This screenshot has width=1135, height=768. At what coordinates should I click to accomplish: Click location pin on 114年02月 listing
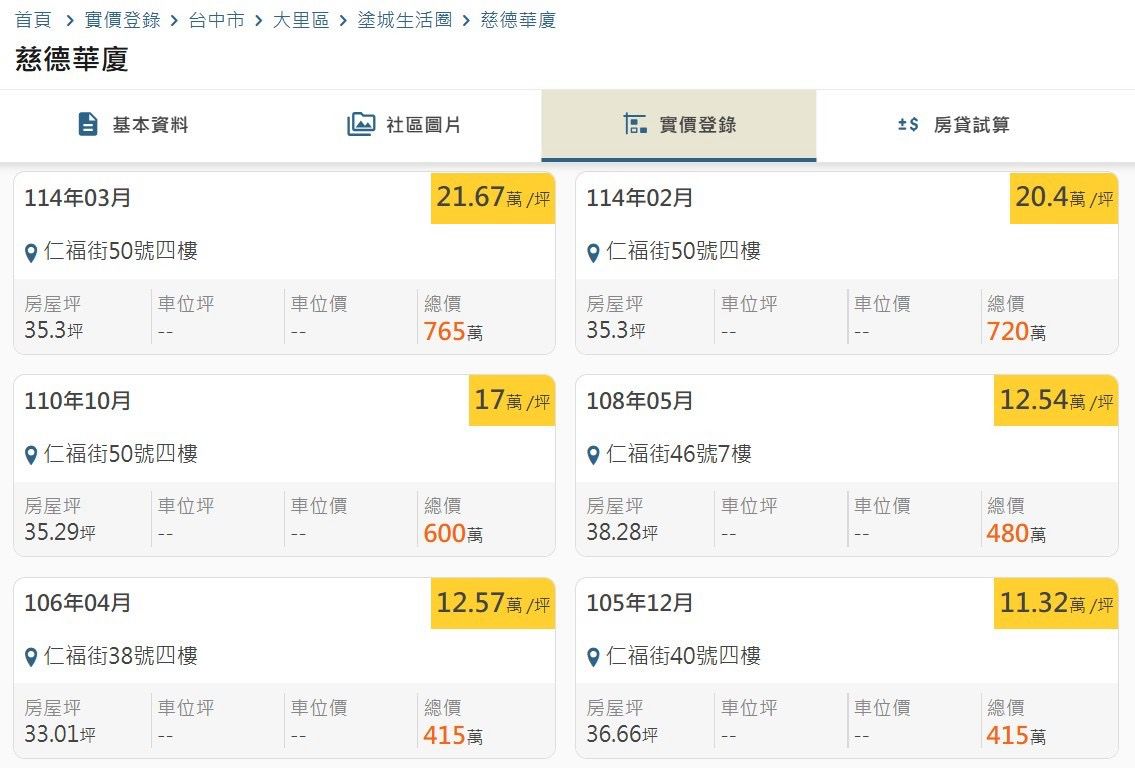pos(593,253)
